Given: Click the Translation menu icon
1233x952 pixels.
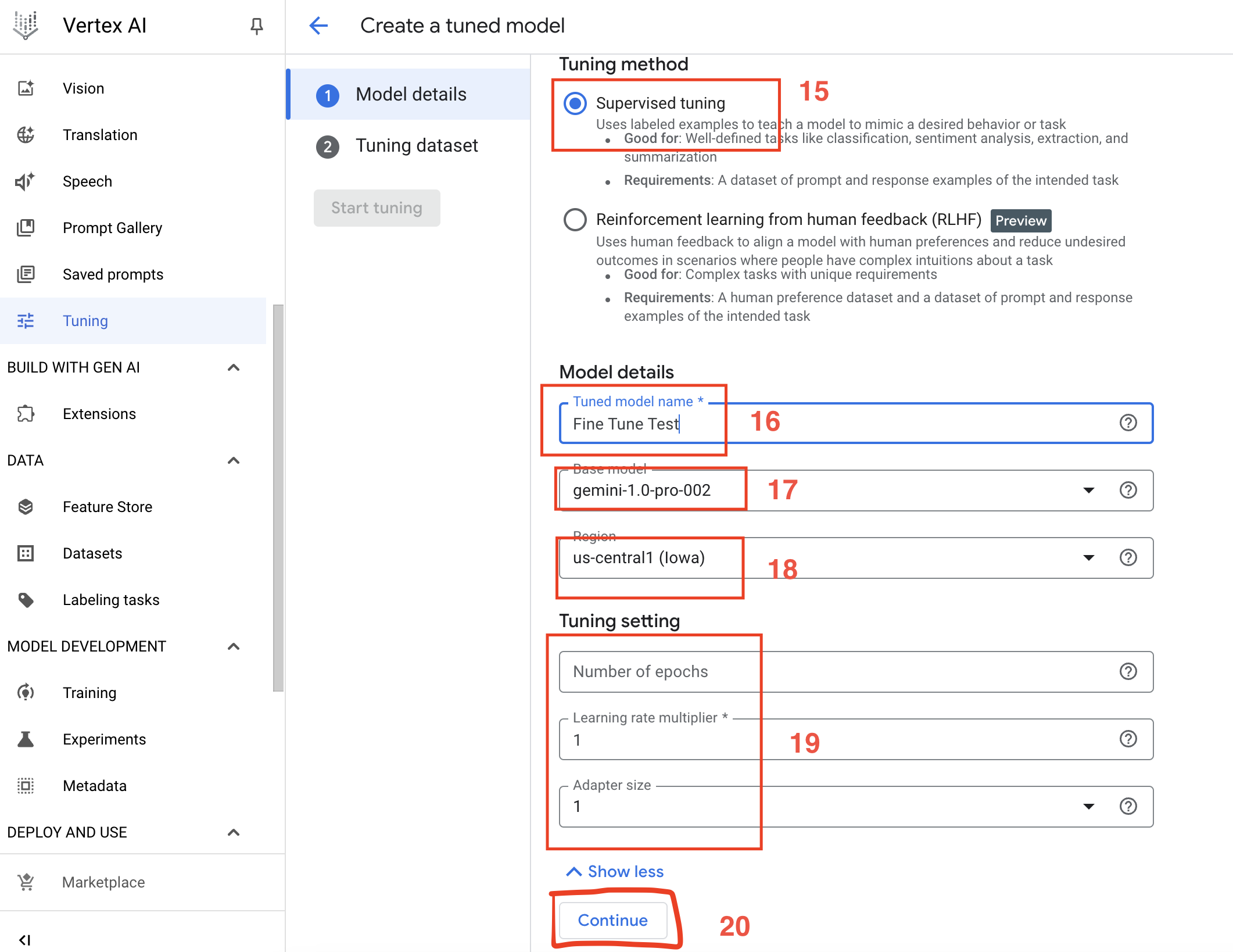Looking at the screenshot, I should [26, 134].
